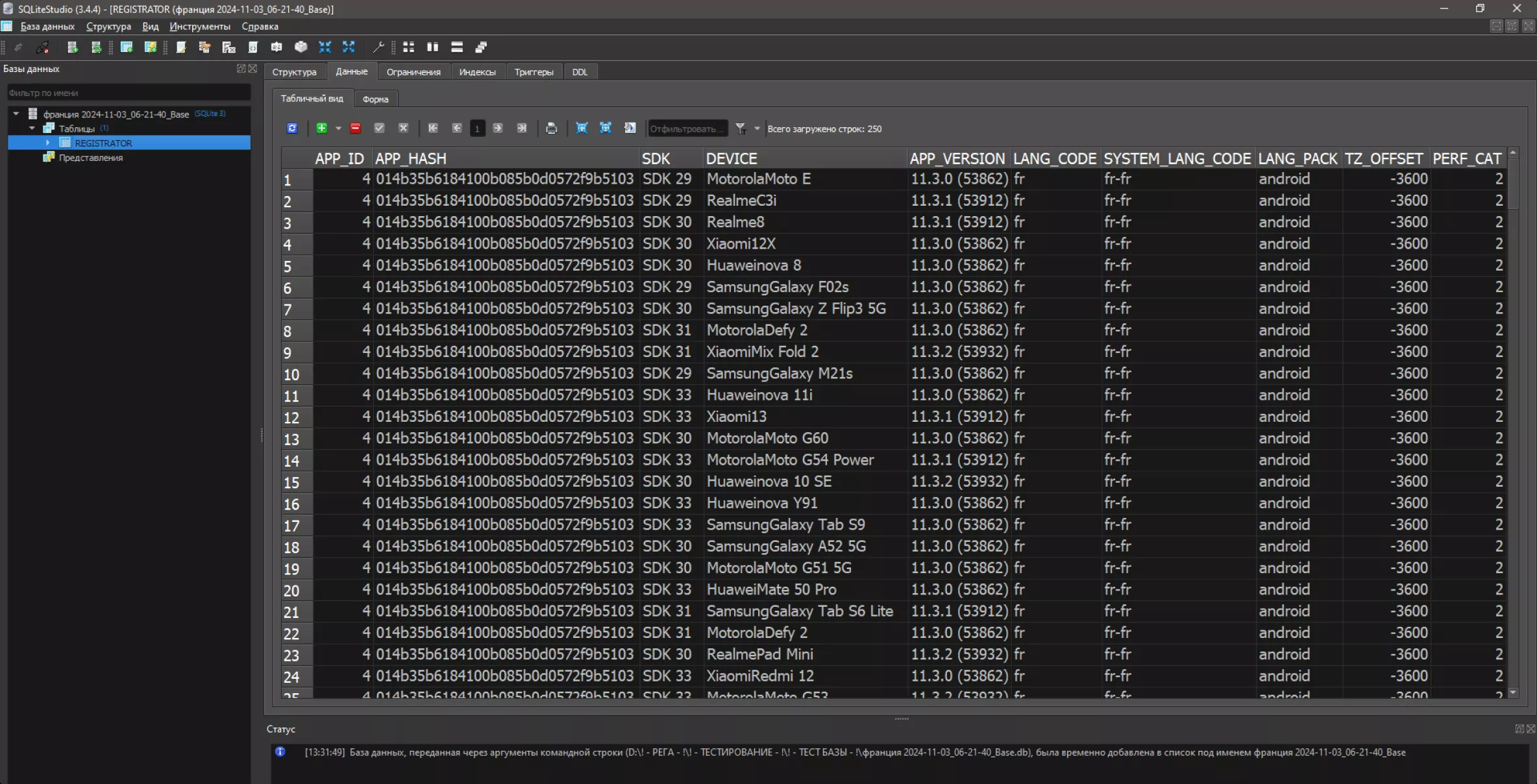
Task: Open filter mode dropdown arrow
Action: (x=757, y=129)
